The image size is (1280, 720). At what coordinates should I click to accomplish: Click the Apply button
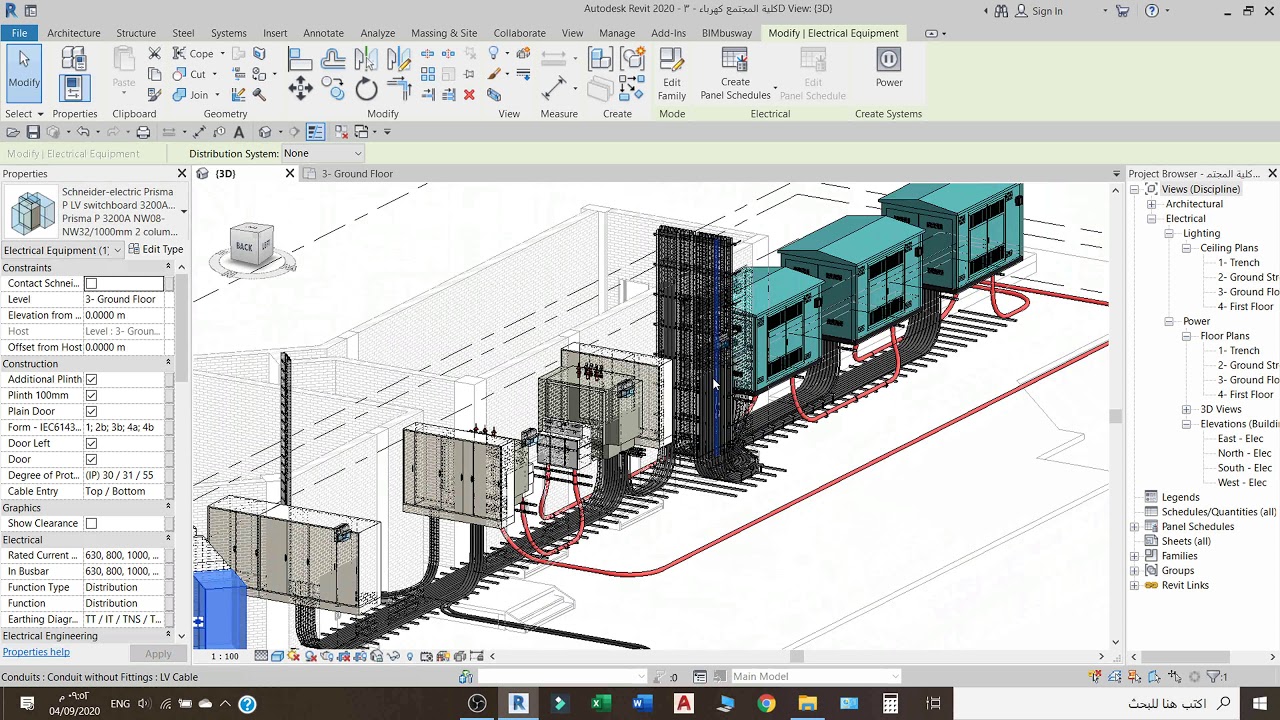click(x=158, y=654)
